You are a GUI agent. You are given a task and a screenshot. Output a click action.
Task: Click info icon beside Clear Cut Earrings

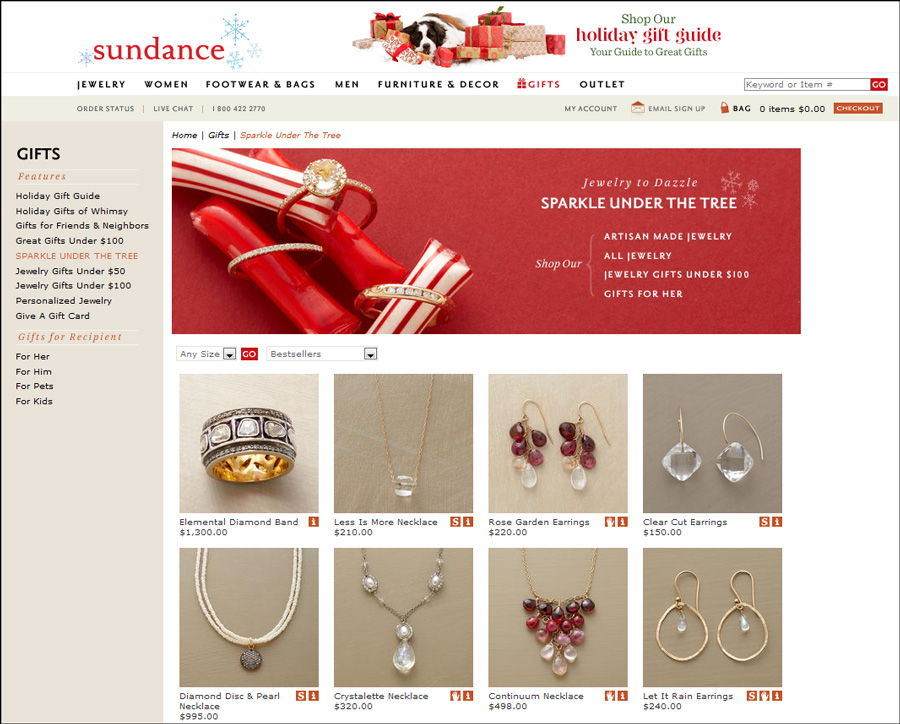click(777, 521)
